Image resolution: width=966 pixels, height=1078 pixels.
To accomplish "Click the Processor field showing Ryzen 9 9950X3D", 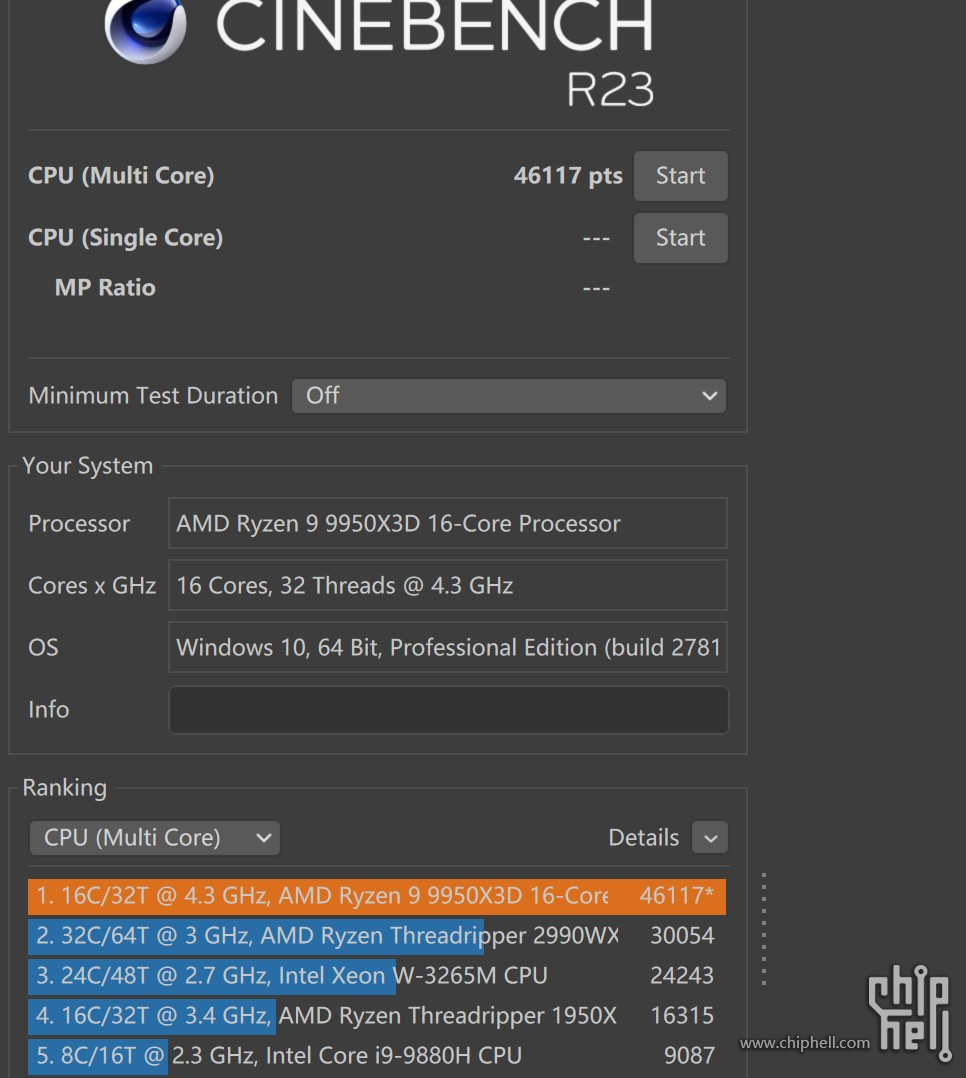I will [448, 523].
